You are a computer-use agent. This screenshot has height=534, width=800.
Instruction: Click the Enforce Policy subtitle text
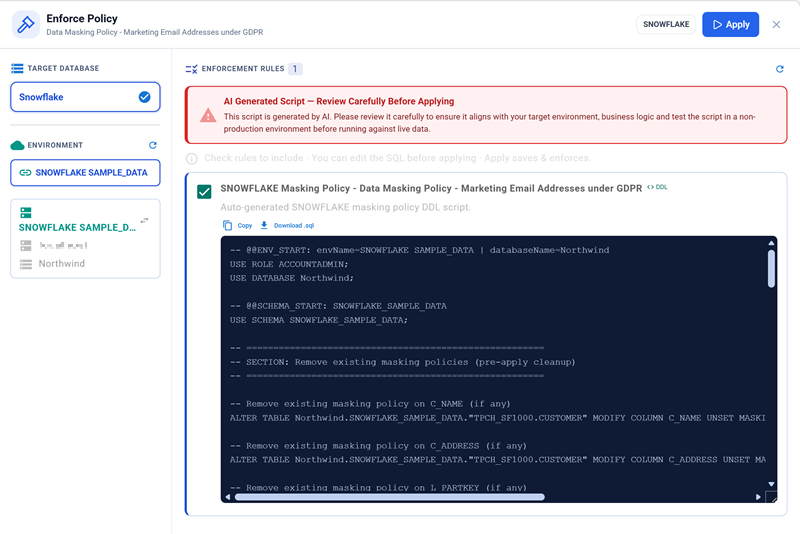tap(155, 32)
